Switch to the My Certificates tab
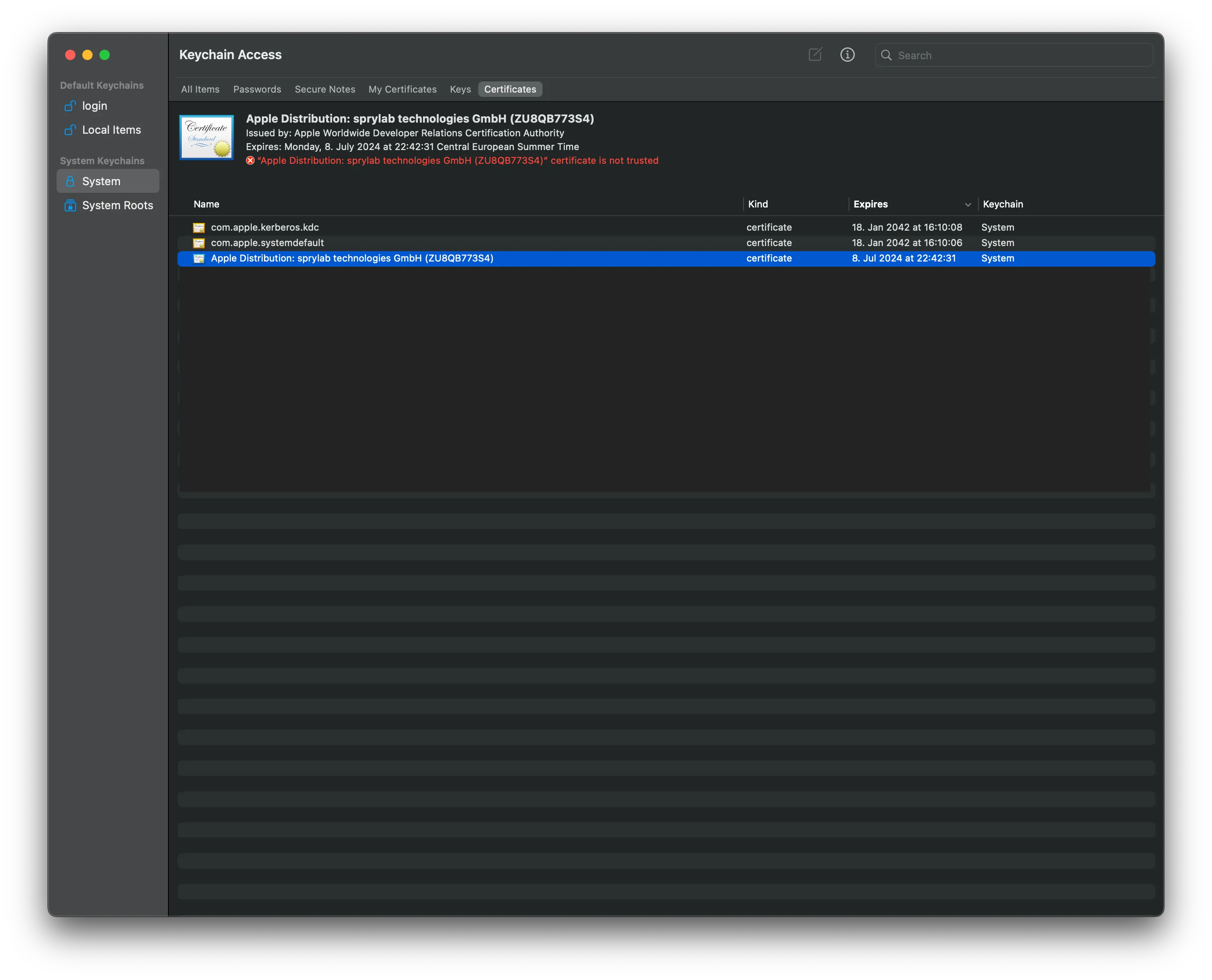1212x980 pixels. (402, 89)
